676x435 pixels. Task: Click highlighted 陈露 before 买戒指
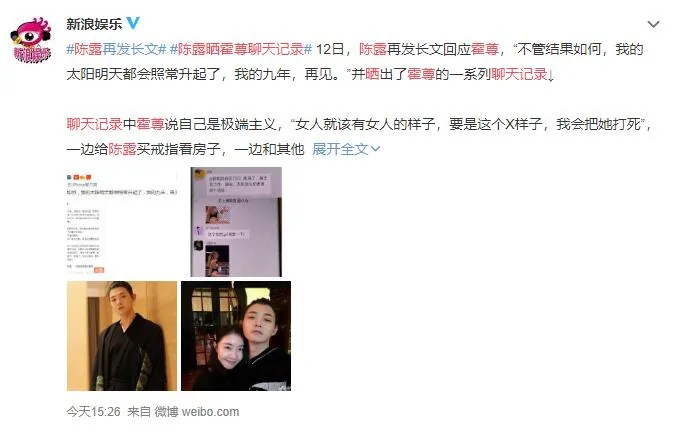(x=122, y=149)
